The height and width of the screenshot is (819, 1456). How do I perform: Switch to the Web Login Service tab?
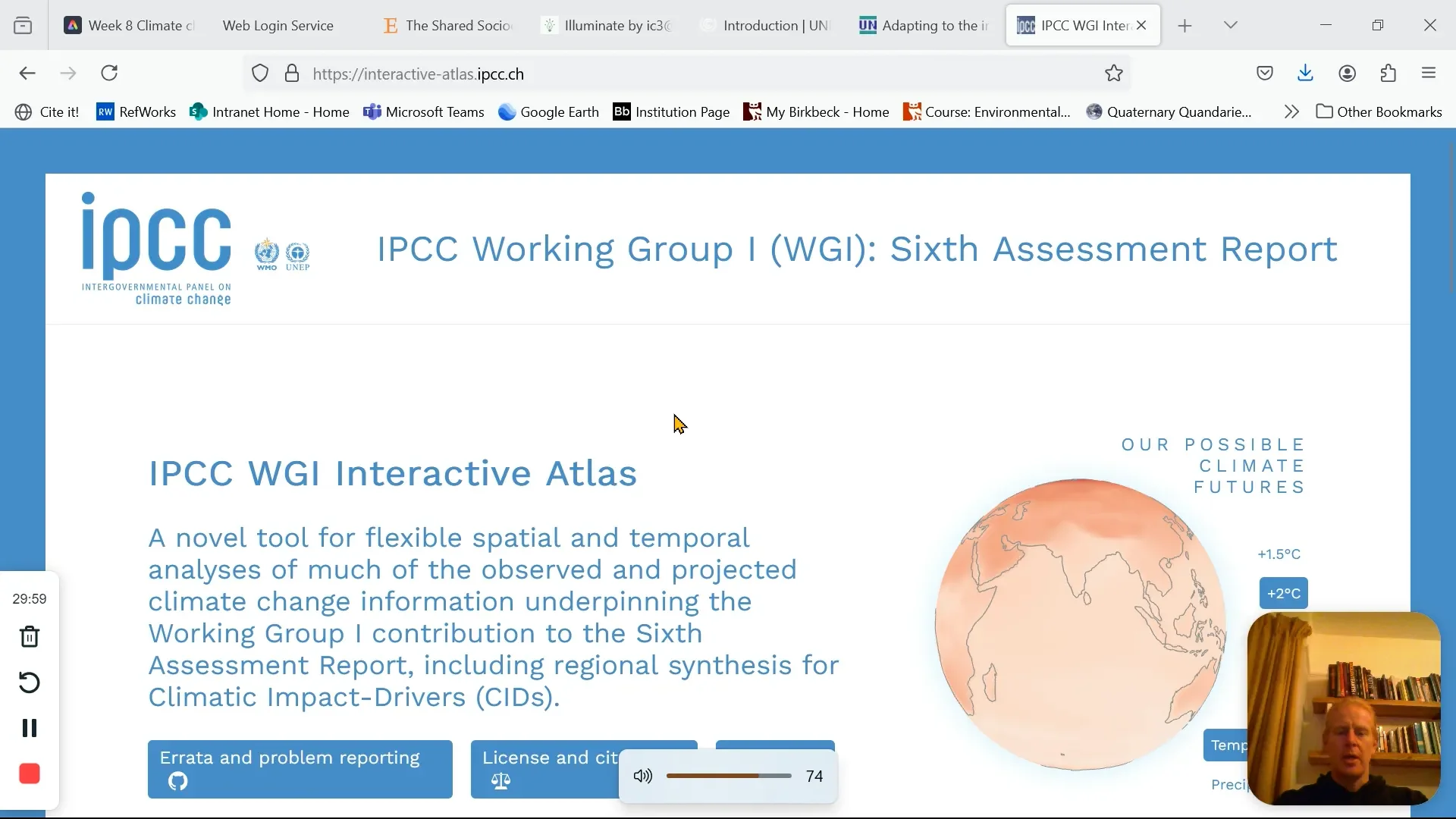[x=278, y=24]
